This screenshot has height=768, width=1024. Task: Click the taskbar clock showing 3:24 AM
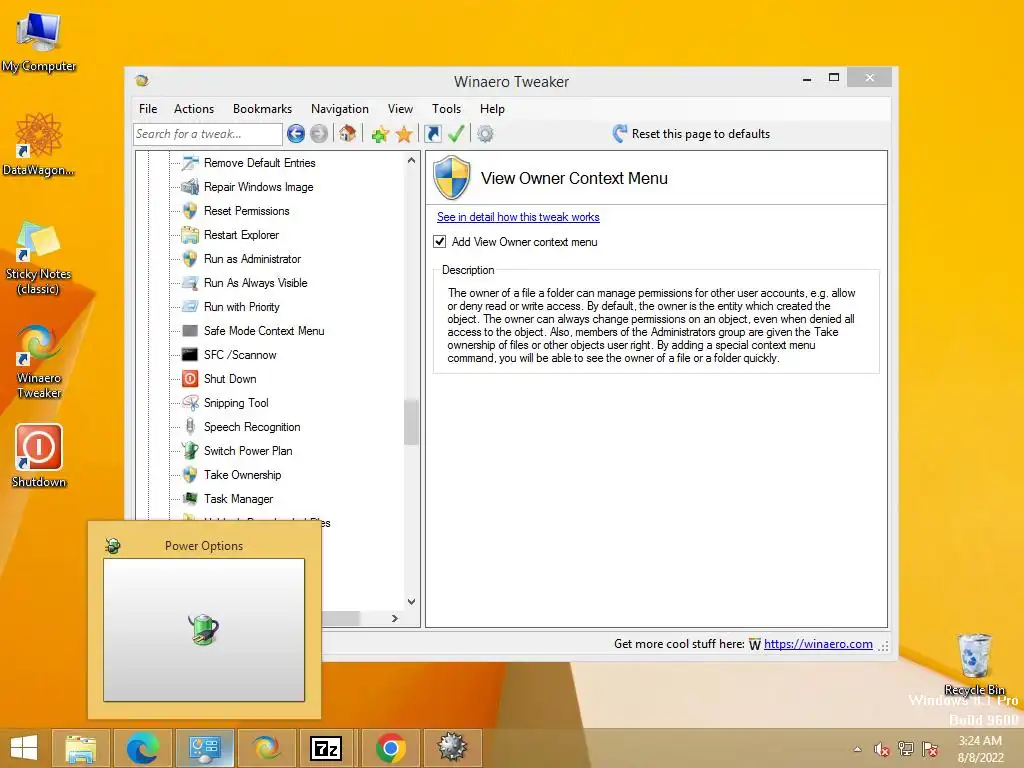[980, 749]
